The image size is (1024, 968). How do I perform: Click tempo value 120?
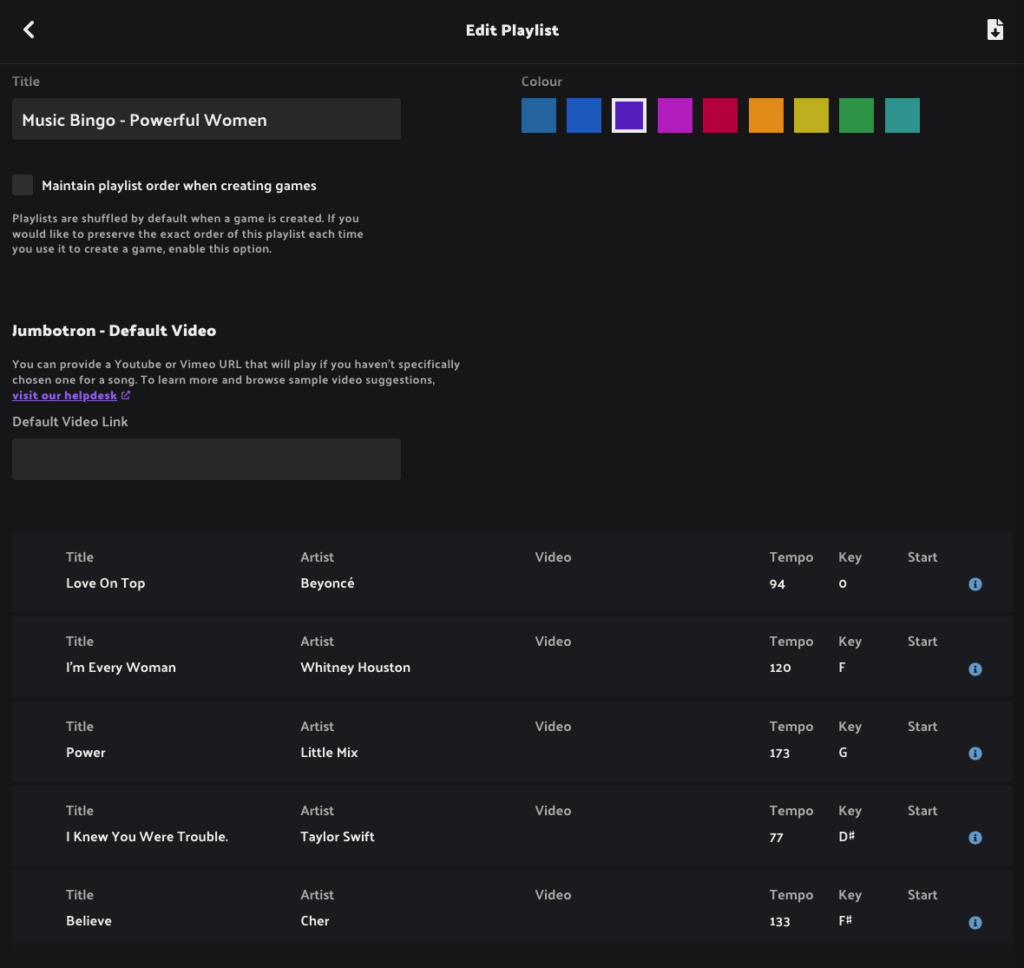tap(780, 668)
